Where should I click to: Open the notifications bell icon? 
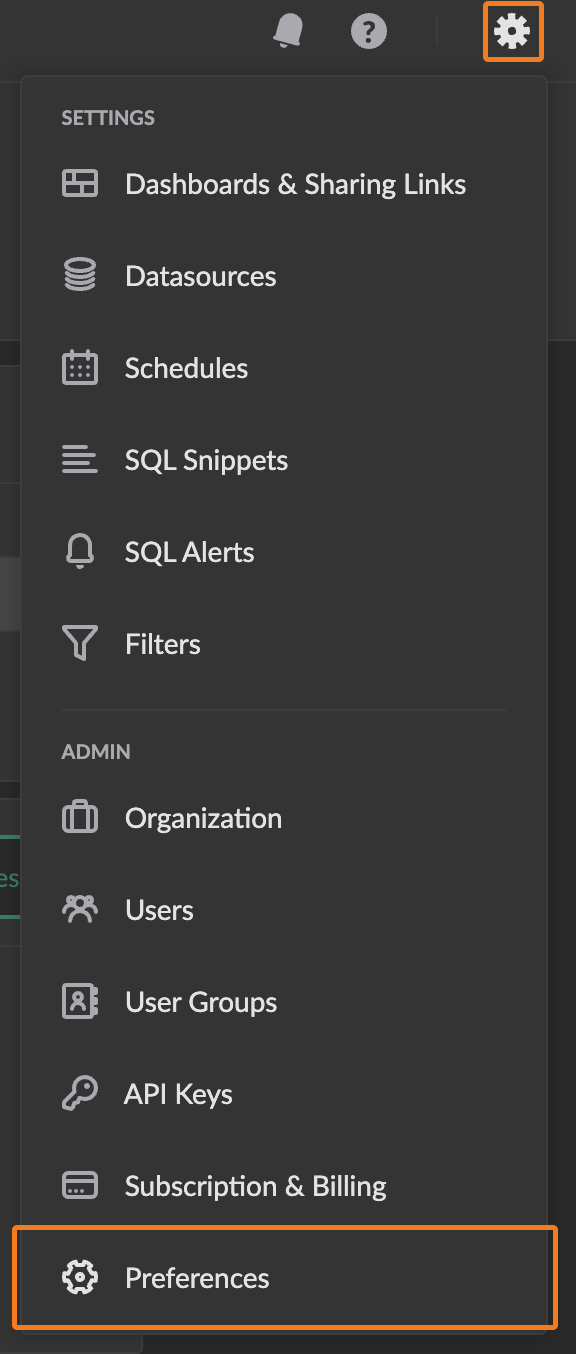click(x=288, y=32)
